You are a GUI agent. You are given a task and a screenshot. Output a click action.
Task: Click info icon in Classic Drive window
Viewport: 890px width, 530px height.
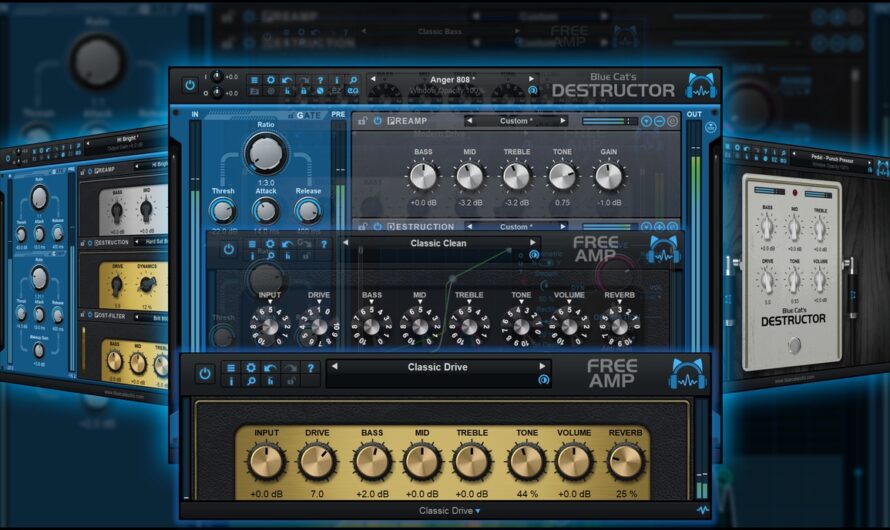[x=231, y=381]
